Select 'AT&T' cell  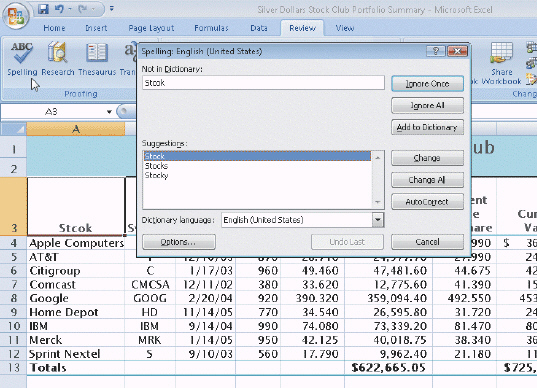(76, 257)
